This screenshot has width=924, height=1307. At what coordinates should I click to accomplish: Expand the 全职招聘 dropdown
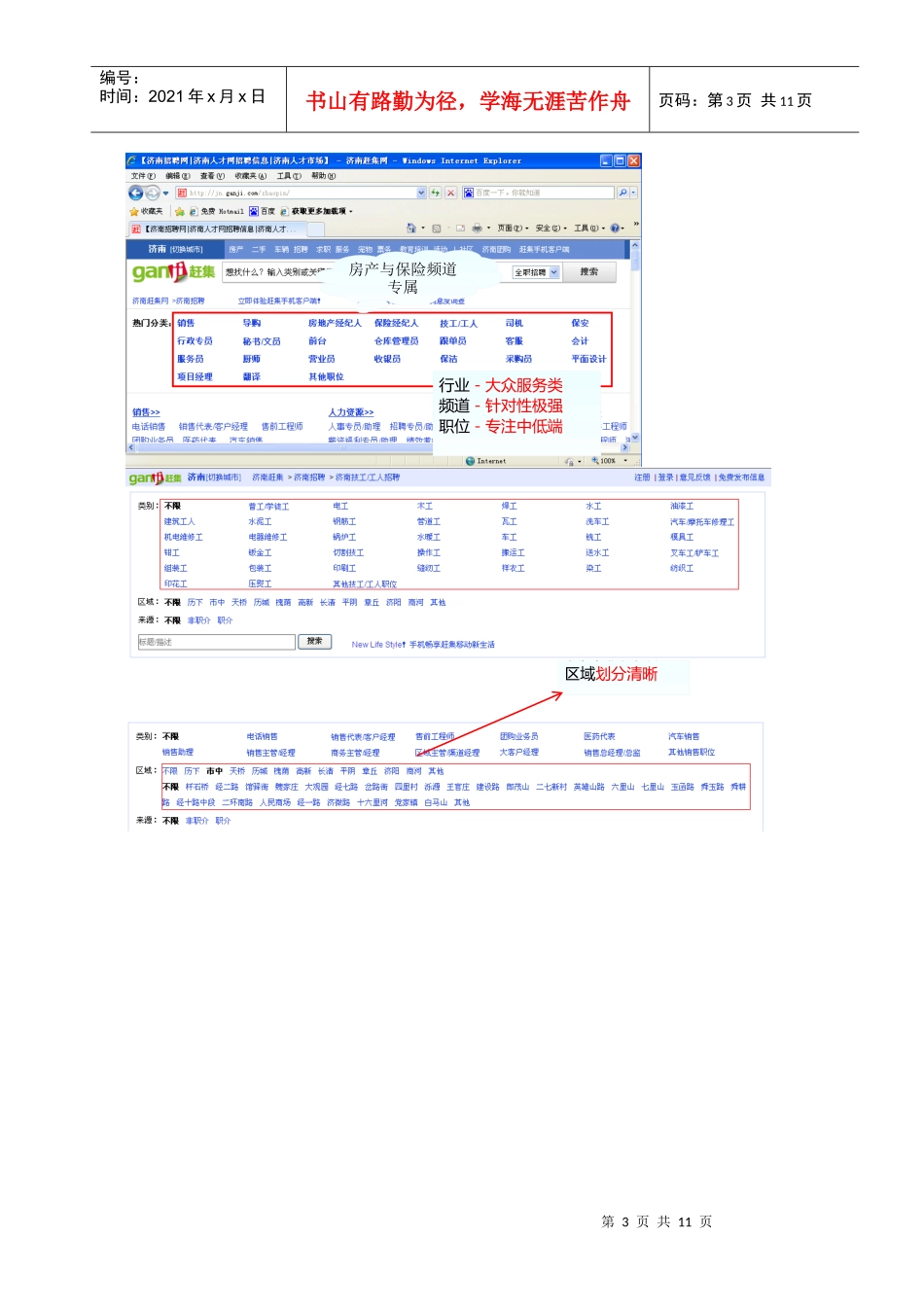(x=554, y=272)
